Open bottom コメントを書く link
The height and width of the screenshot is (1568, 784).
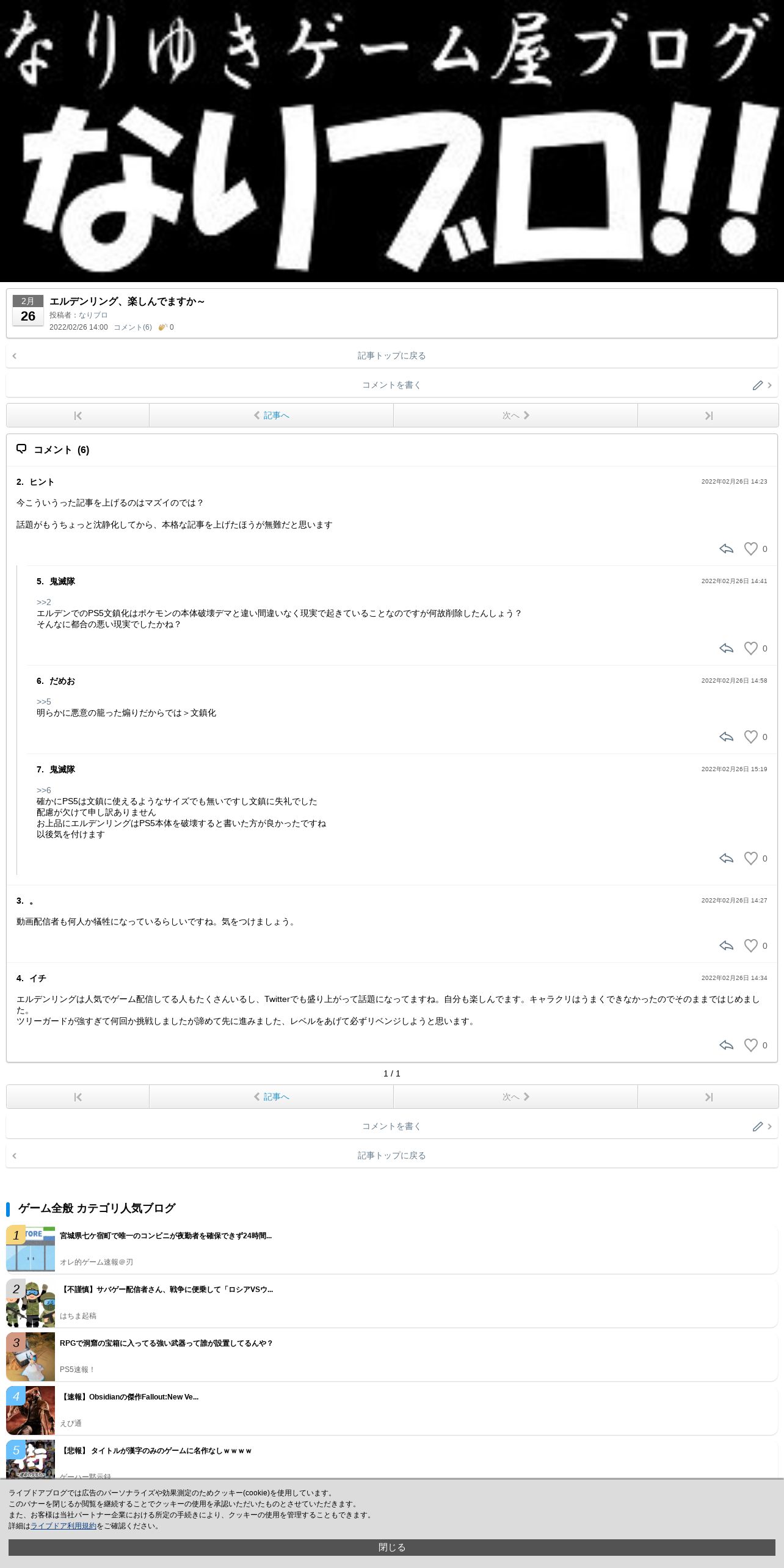392,1126
